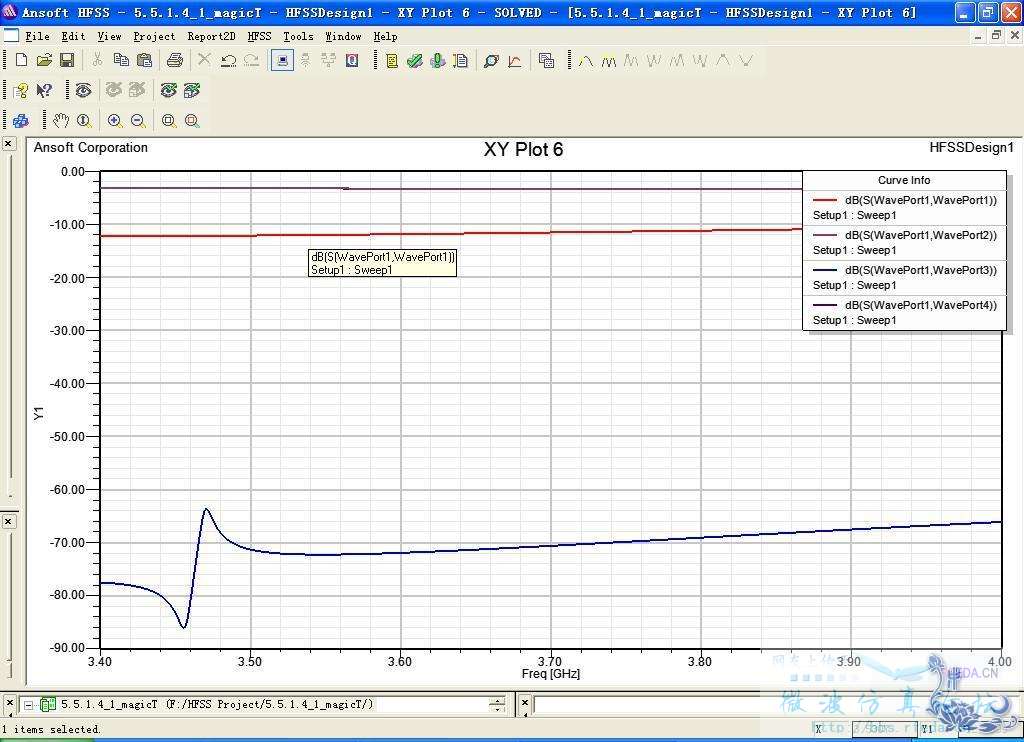Toggle the highlighted computer-screen toolbar icon

pyautogui.click(x=282, y=61)
